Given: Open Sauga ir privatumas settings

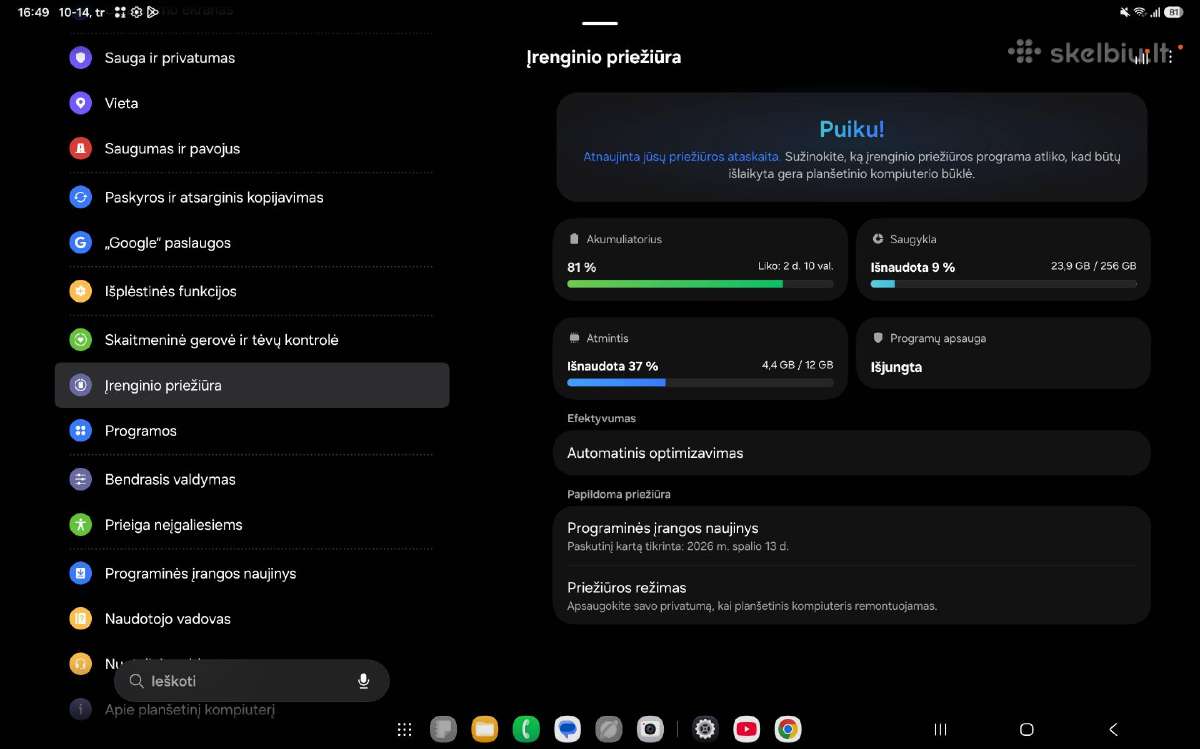Looking at the screenshot, I should pos(252,58).
